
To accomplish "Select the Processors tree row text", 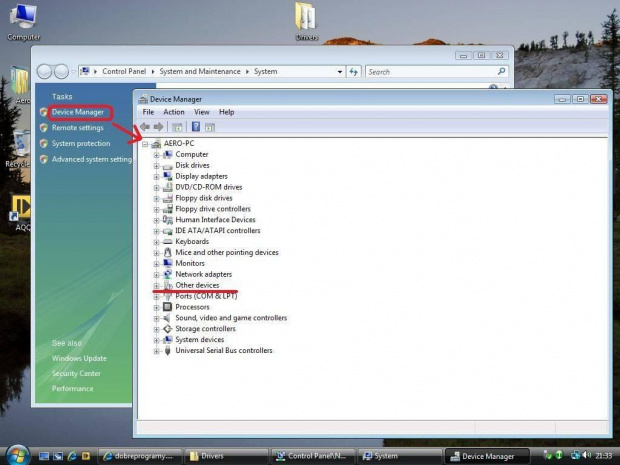I will [192, 307].
